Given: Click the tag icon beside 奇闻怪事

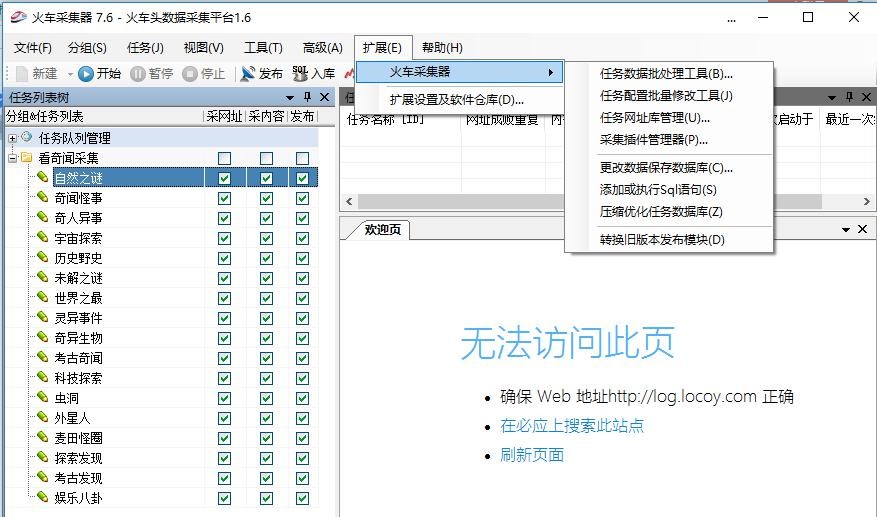Looking at the screenshot, I should click(43, 197).
